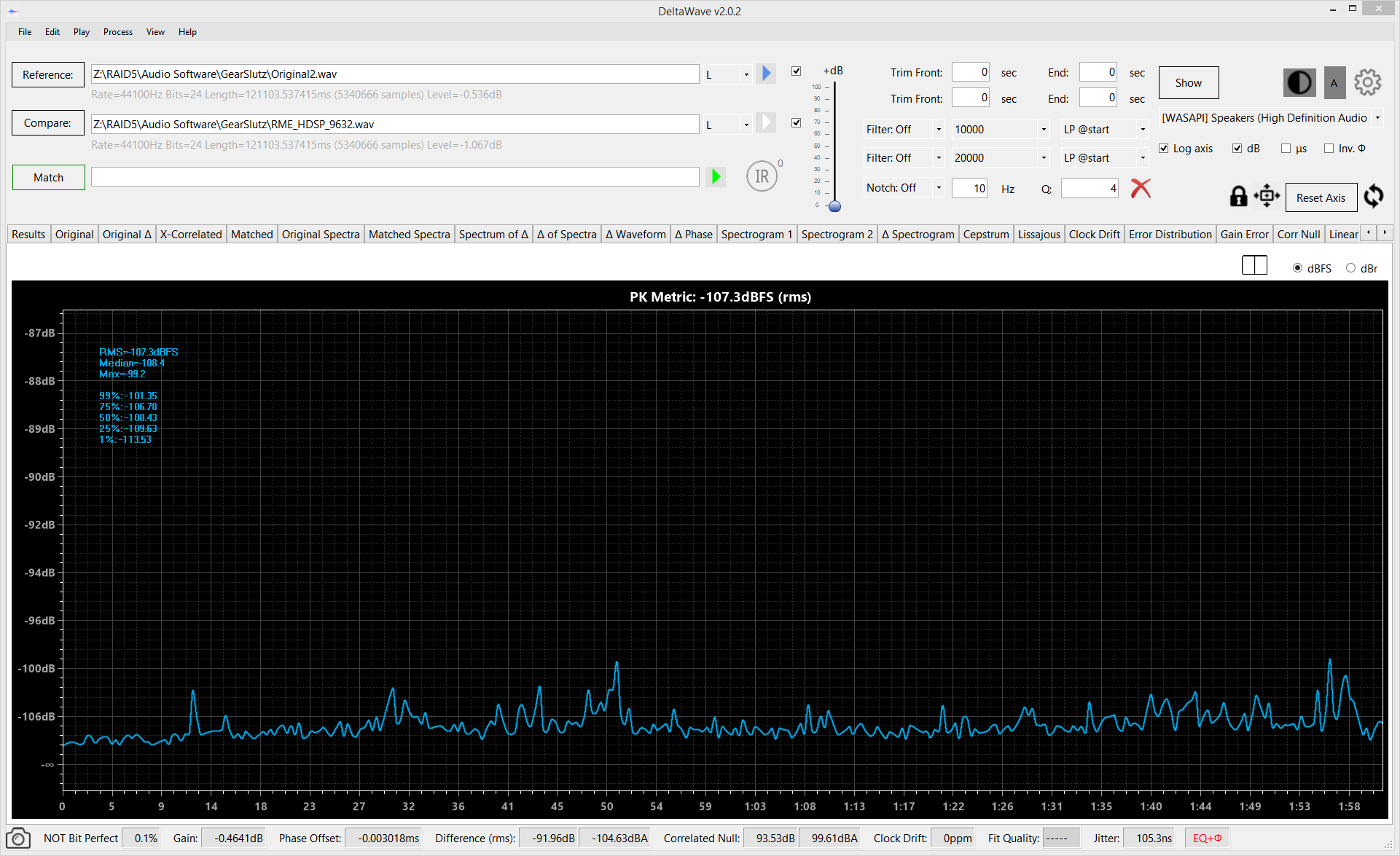Click the pan/move crosshair icon

tap(1267, 196)
